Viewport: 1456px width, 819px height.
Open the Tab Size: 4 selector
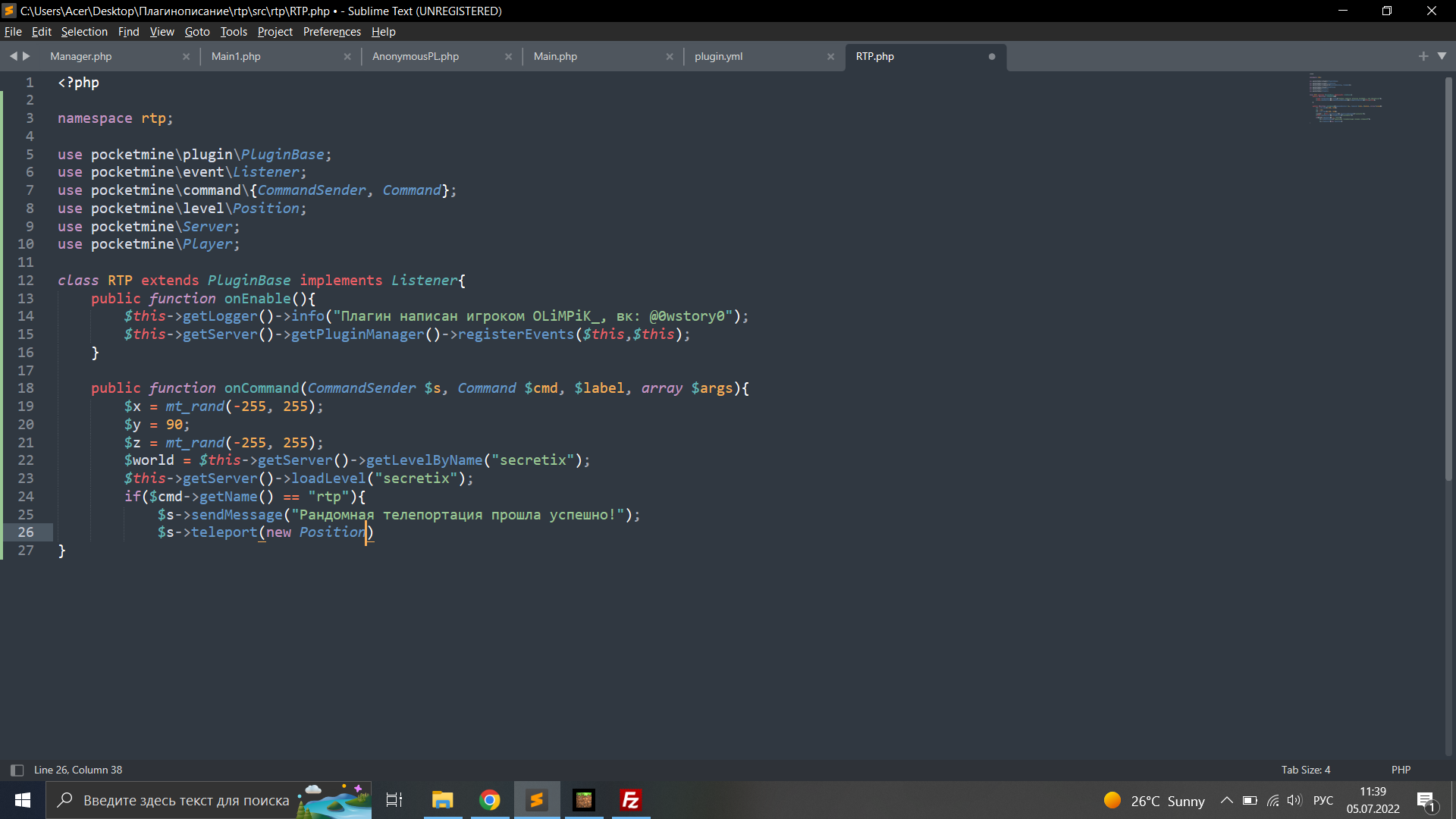click(x=1305, y=770)
